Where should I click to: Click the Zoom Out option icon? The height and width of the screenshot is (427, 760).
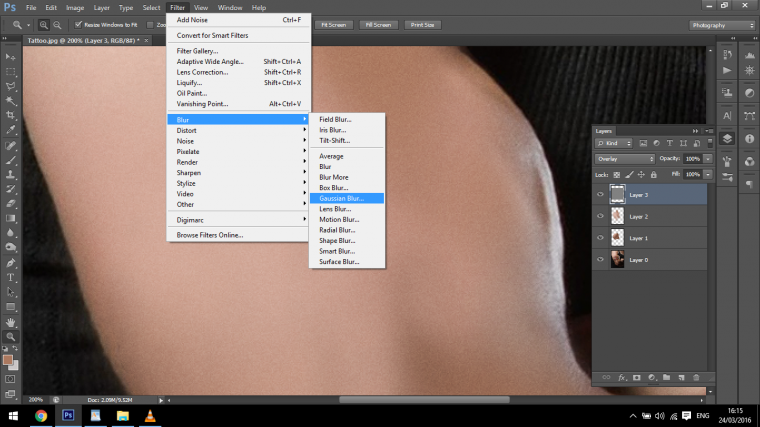click(57, 25)
